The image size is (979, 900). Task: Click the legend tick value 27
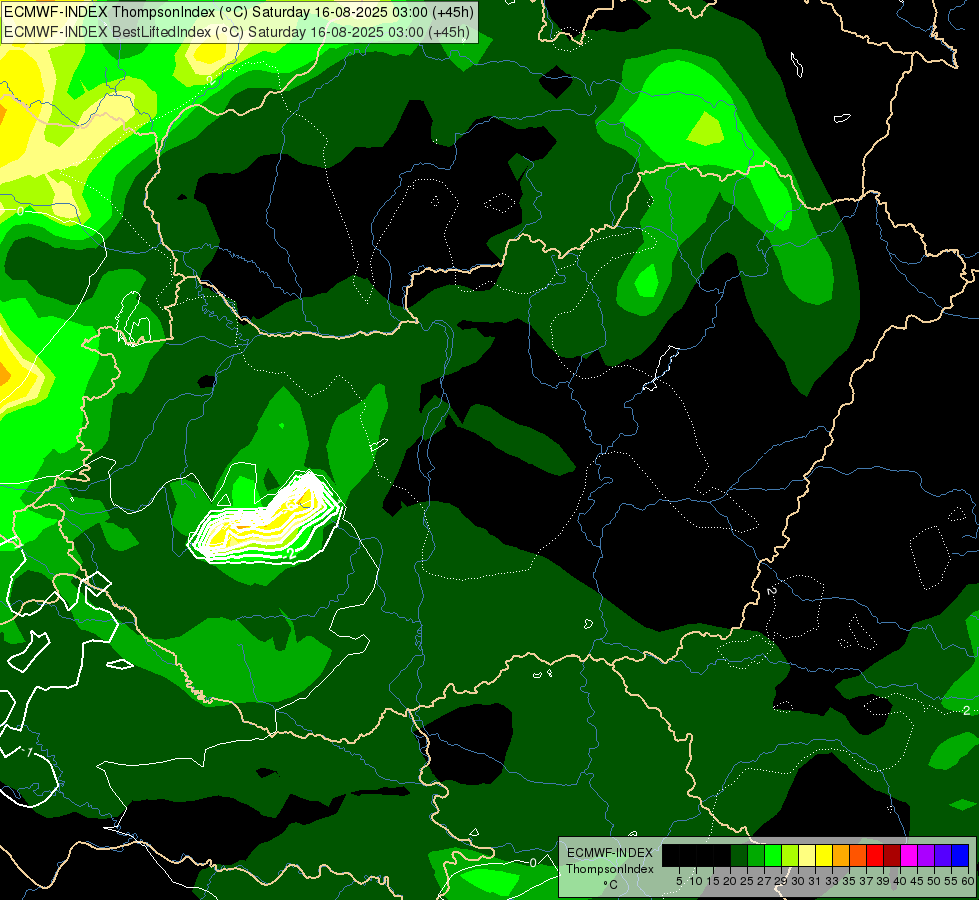point(764,881)
